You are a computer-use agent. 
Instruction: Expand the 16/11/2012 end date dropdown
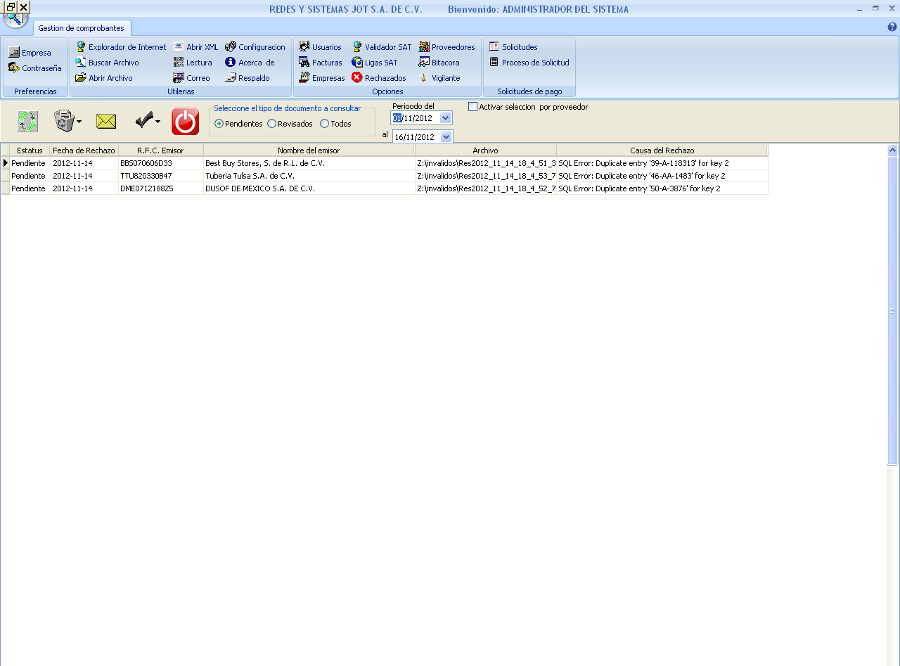pos(446,136)
